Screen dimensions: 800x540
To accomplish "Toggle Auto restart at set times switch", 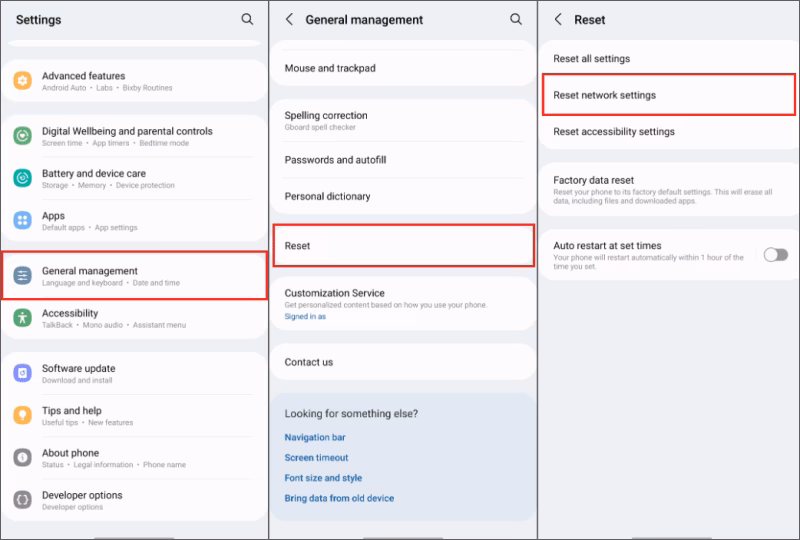I will [x=775, y=255].
